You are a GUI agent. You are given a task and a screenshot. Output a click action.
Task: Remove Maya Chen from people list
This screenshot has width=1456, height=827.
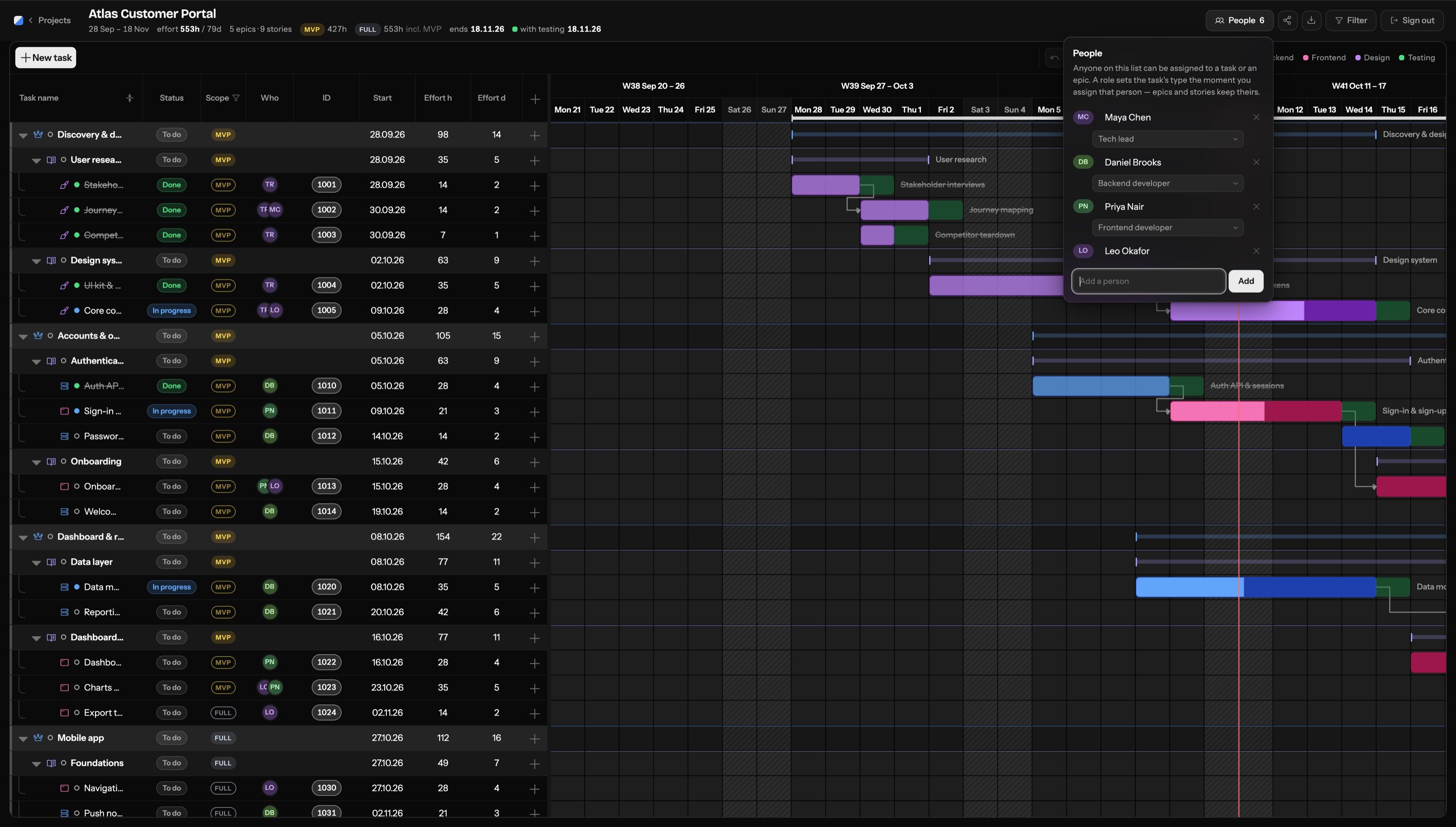coord(1257,117)
